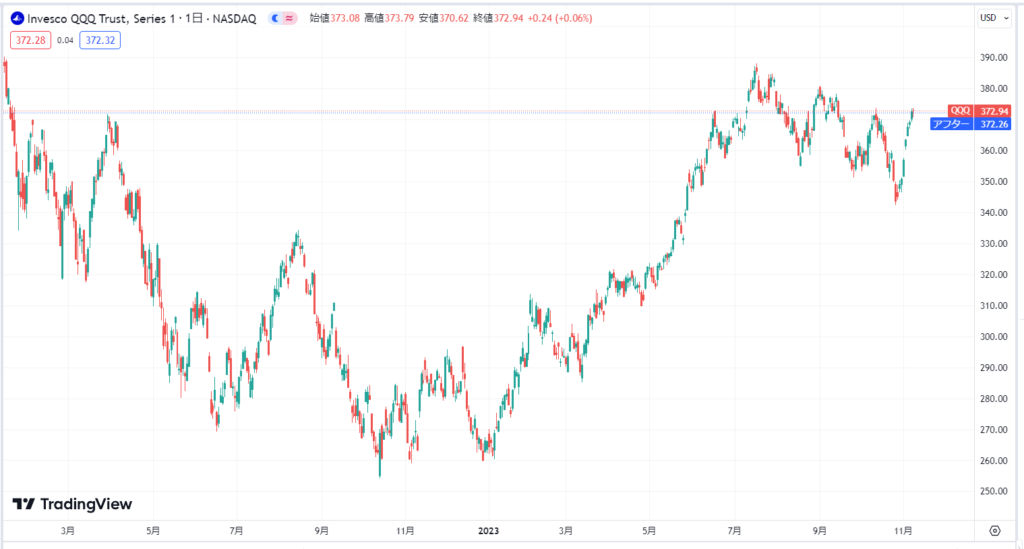Image resolution: width=1024 pixels, height=549 pixels.
Task: Click the 高値 373.79 high value
Action: coord(389,18)
